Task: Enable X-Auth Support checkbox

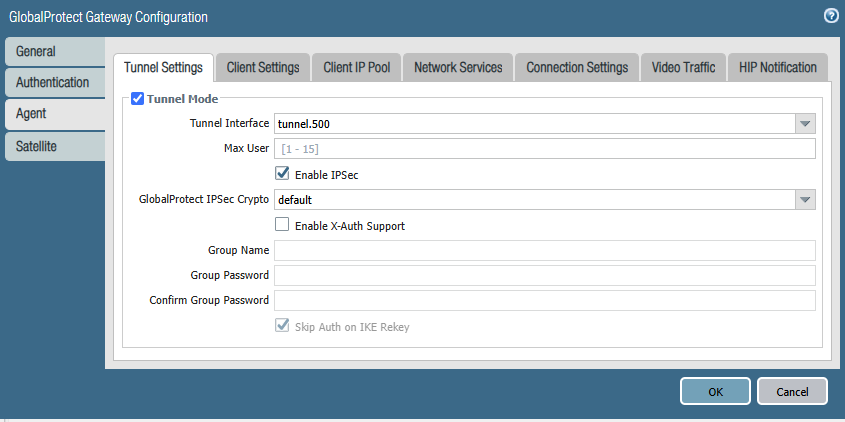Action: click(282, 224)
